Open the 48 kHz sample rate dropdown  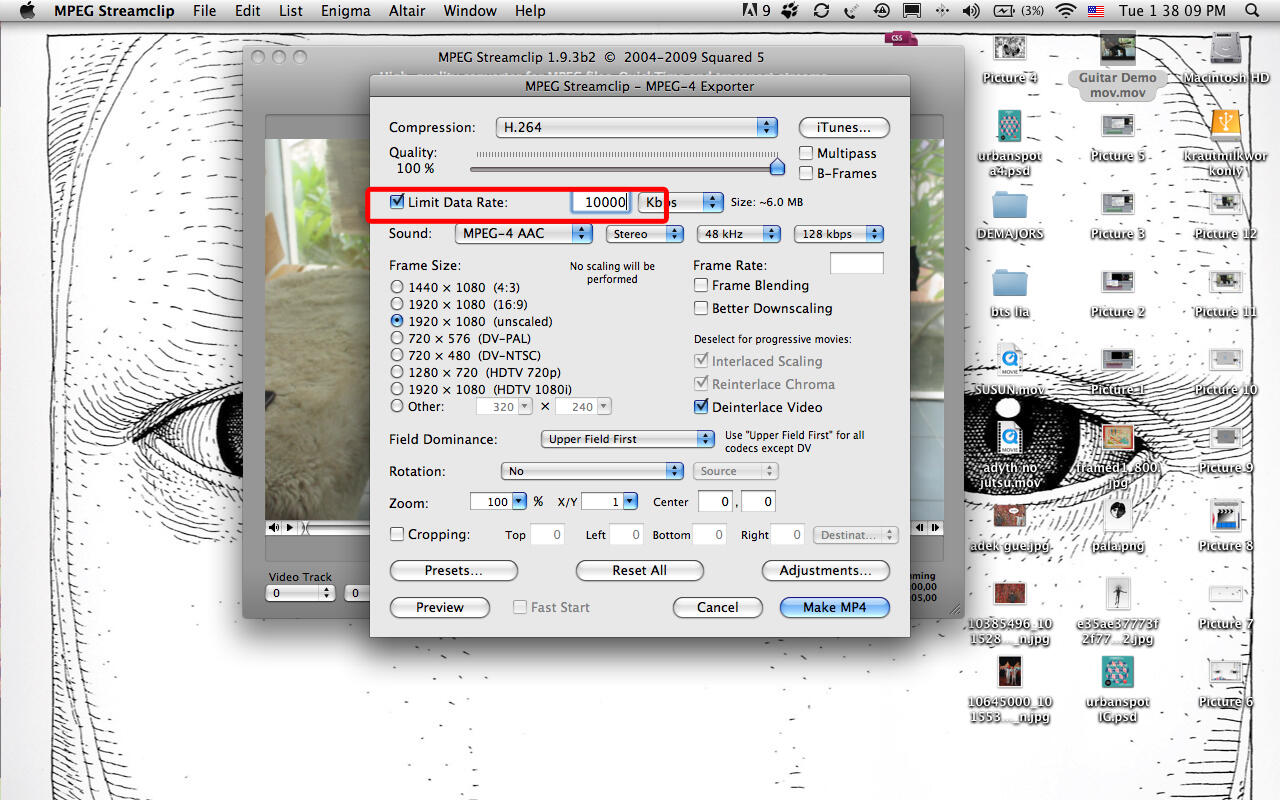(738, 234)
